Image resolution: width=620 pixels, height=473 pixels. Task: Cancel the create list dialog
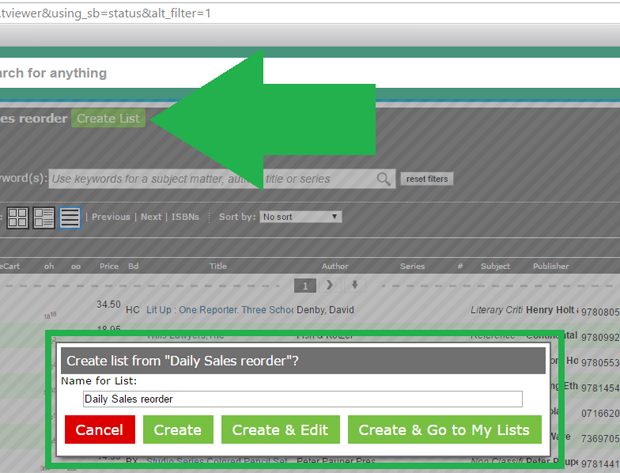tap(99, 430)
